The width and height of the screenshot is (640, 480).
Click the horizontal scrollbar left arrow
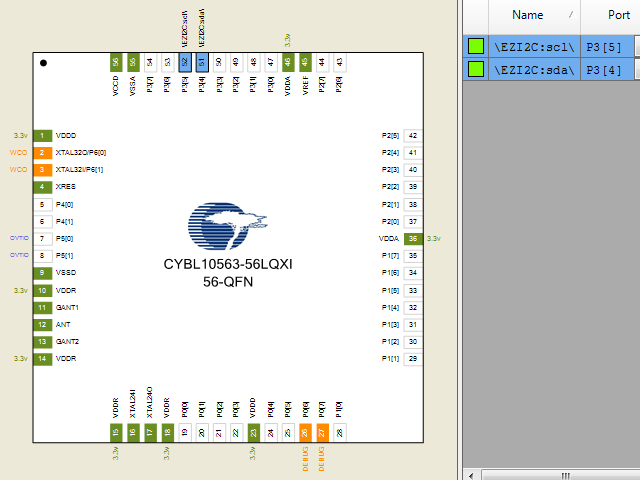coord(472,475)
